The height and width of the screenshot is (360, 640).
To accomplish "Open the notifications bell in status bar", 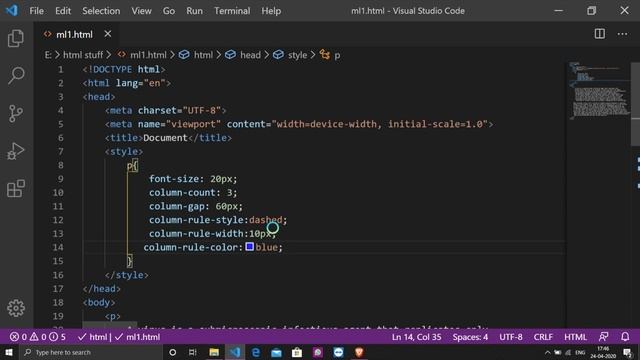I will click(x=625, y=337).
